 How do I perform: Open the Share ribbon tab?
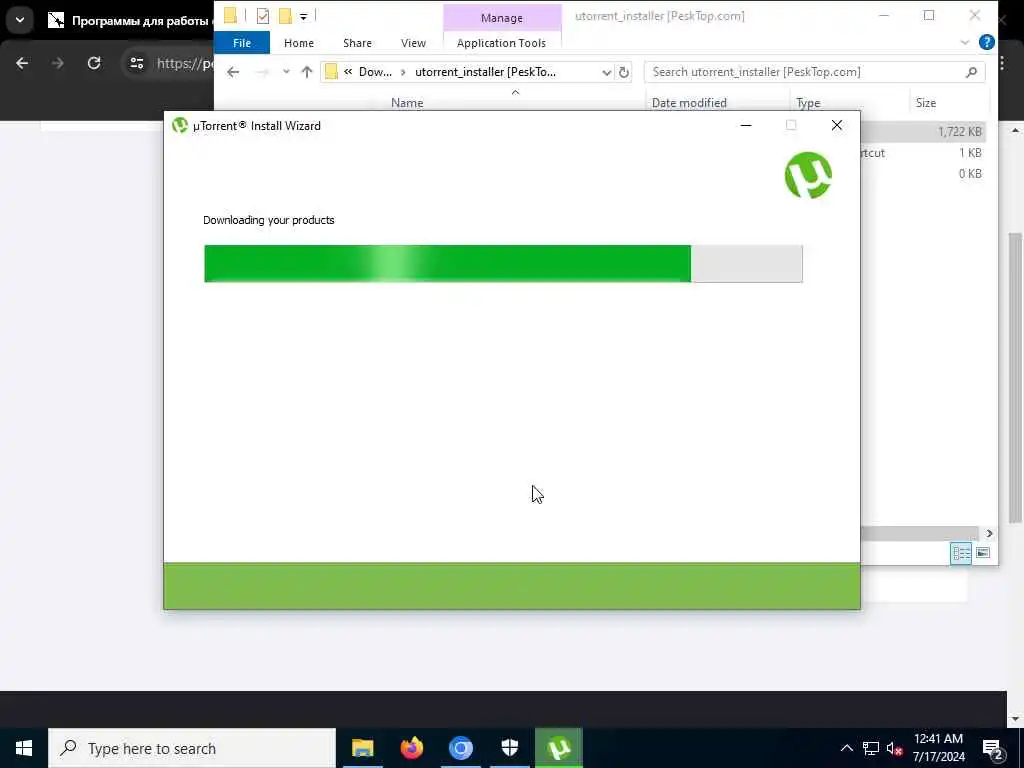(357, 43)
